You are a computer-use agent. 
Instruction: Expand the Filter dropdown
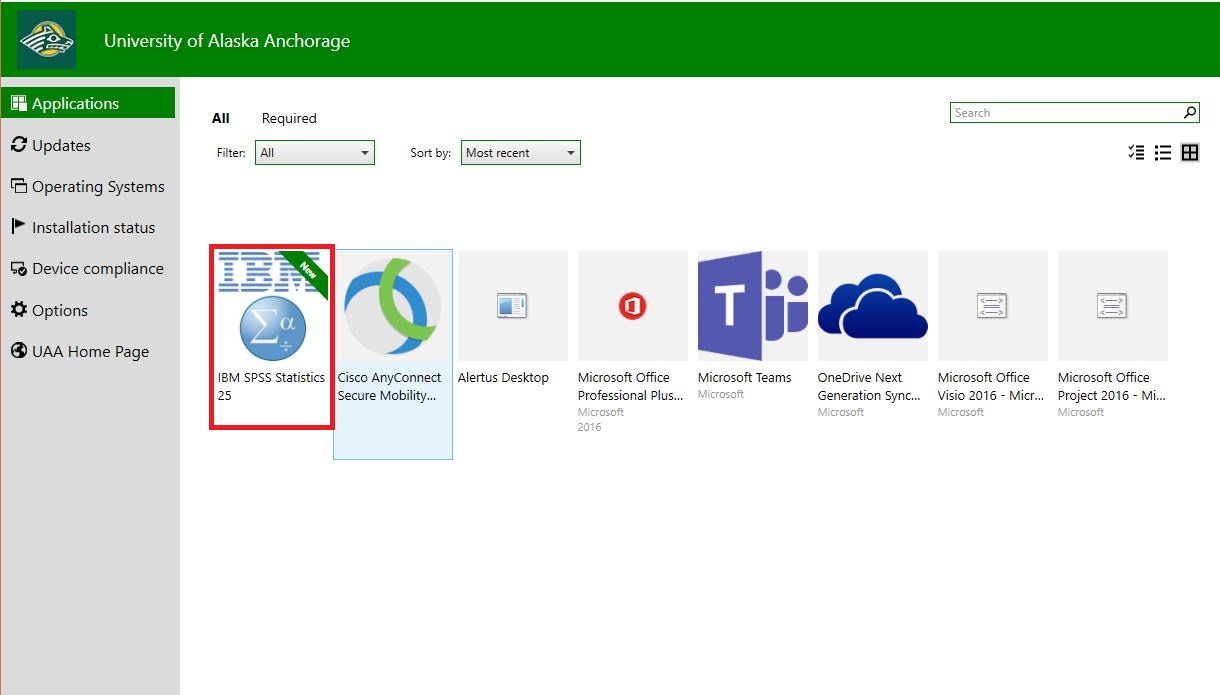click(314, 153)
